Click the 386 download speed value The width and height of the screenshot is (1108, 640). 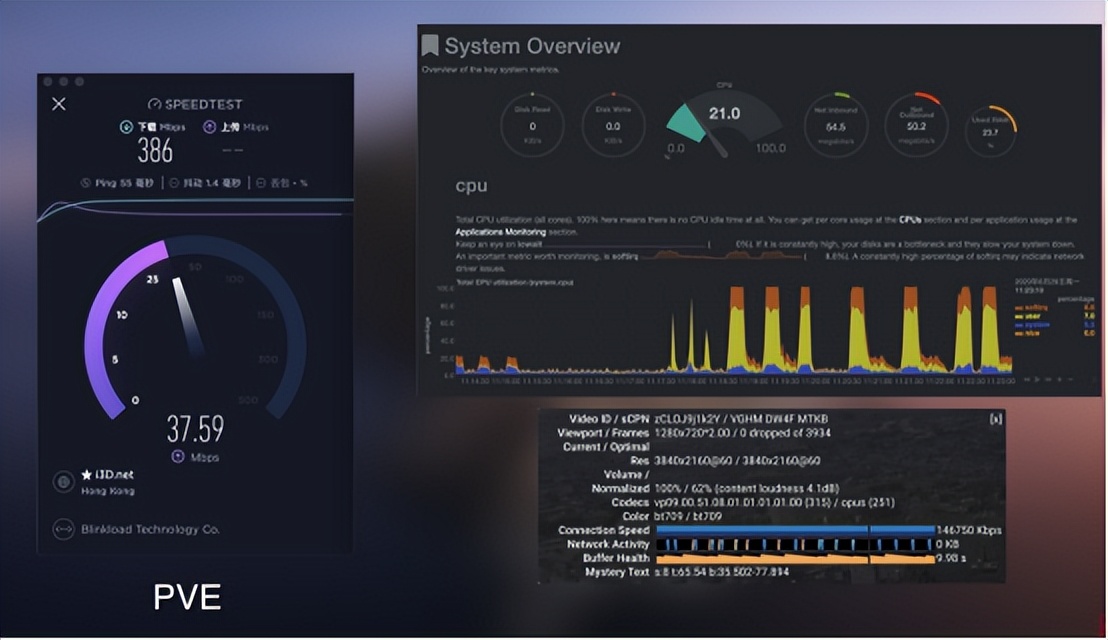pos(155,150)
